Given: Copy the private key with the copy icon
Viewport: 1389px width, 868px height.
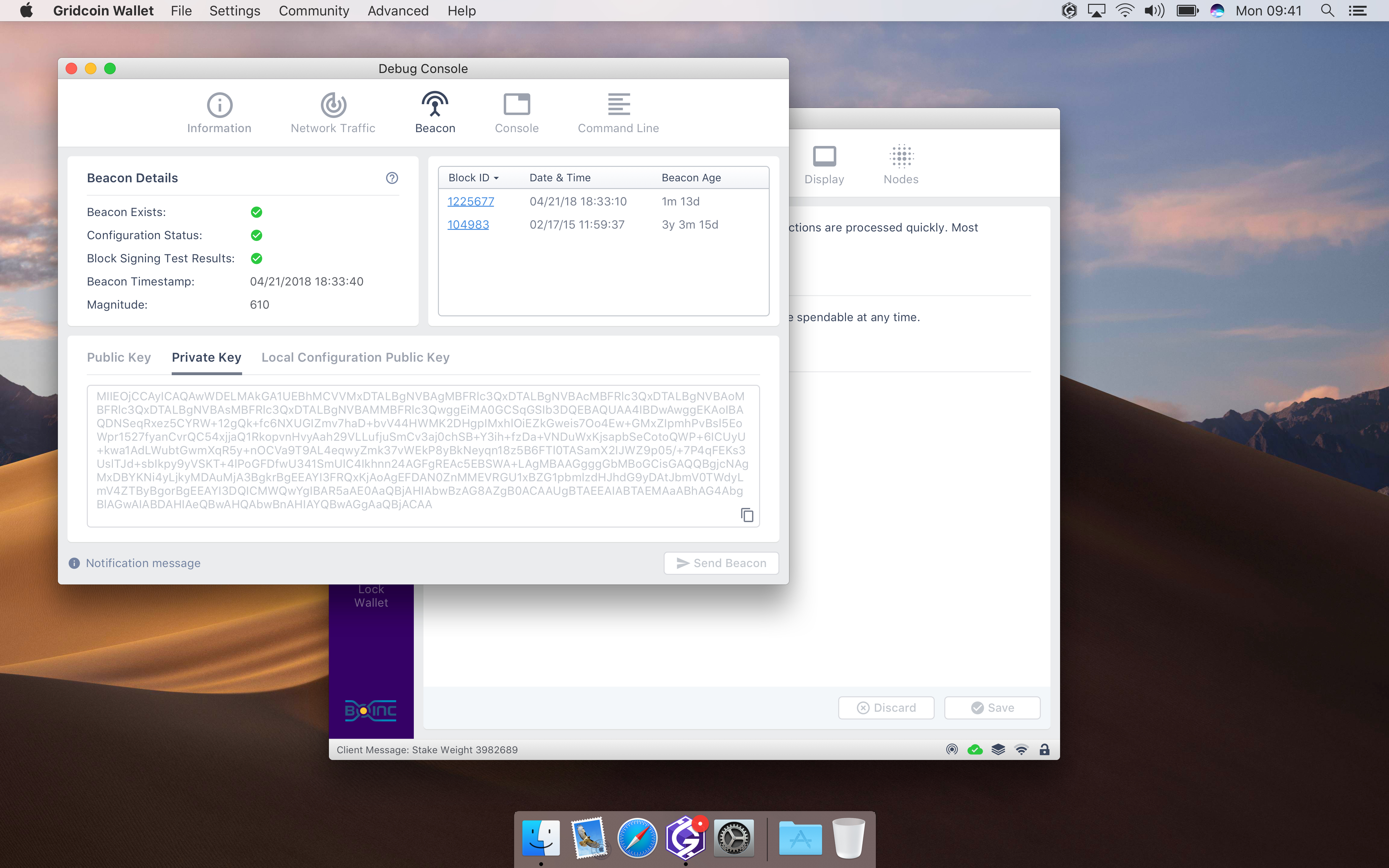Looking at the screenshot, I should tap(747, 515).
